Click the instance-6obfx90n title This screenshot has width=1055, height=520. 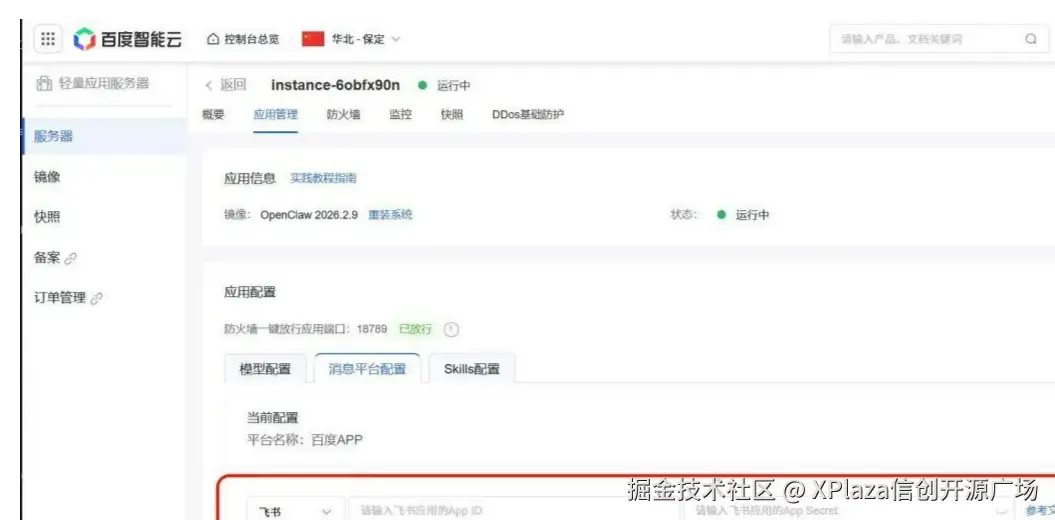[335, 85]
